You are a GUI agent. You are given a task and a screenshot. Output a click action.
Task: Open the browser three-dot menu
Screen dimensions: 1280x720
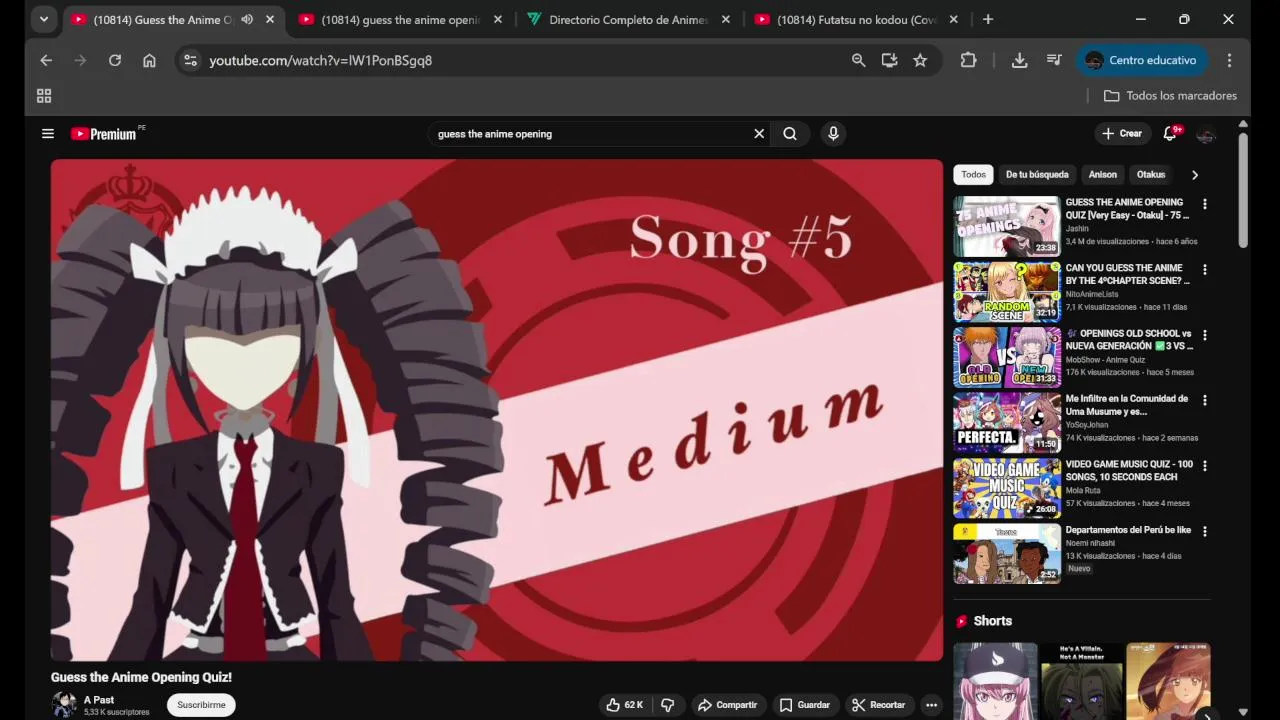point(1229,60)
